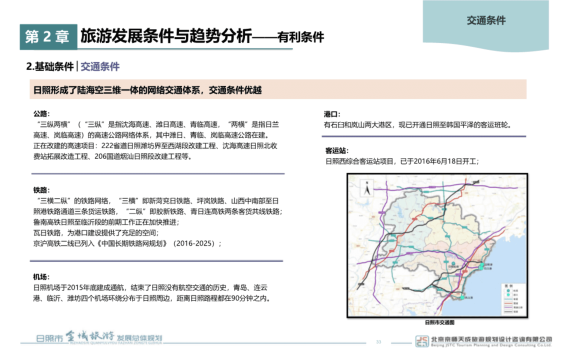Click the 港口 section heading
The width and height of the screenshot is (570, 360).
[332, 114]
